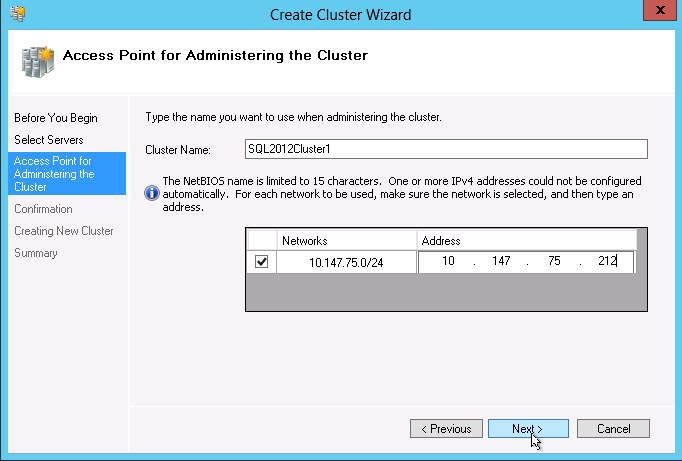Image resolution: width=682 pixels, height=461 pixels.
Task: Go to the Before You Begin step
Action: (x=56, y=118)
